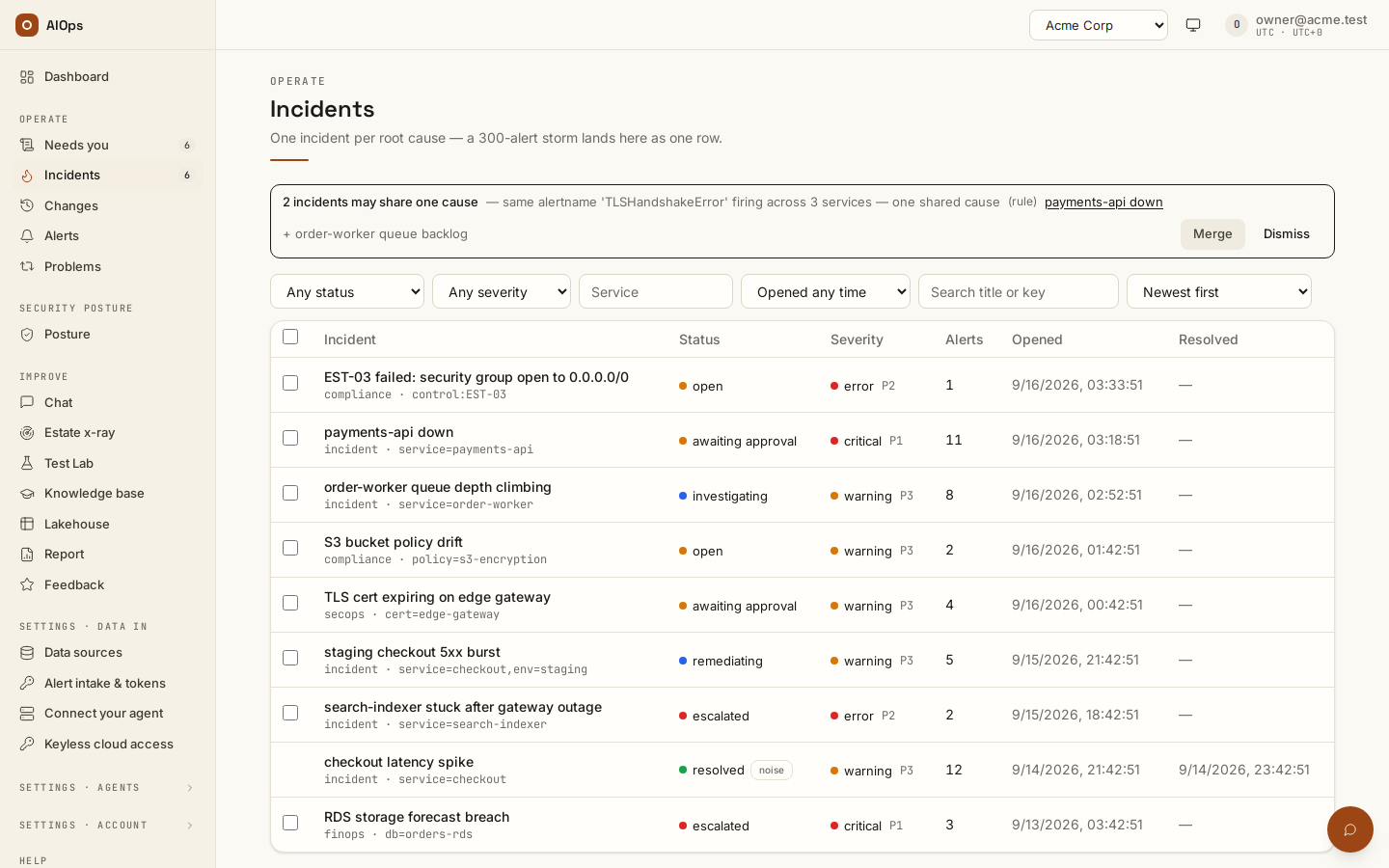Viewport: 1389px width, 868px height.
Task: Click the Changes history icon
Action: [27, 205]
